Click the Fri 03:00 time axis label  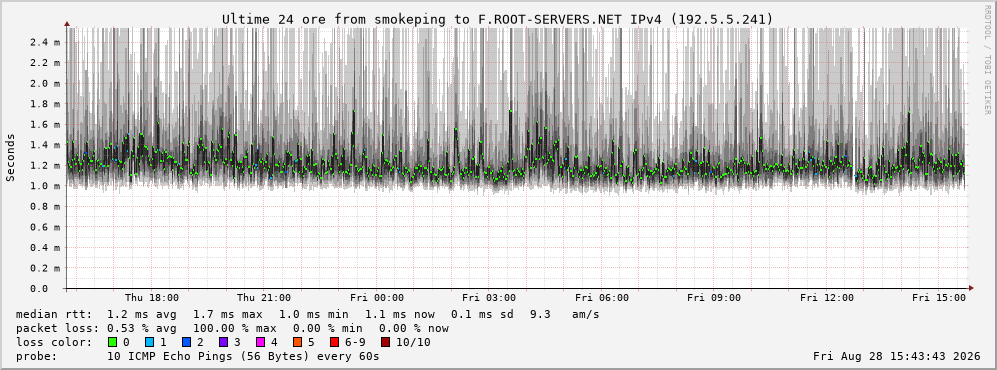point(489,298)
